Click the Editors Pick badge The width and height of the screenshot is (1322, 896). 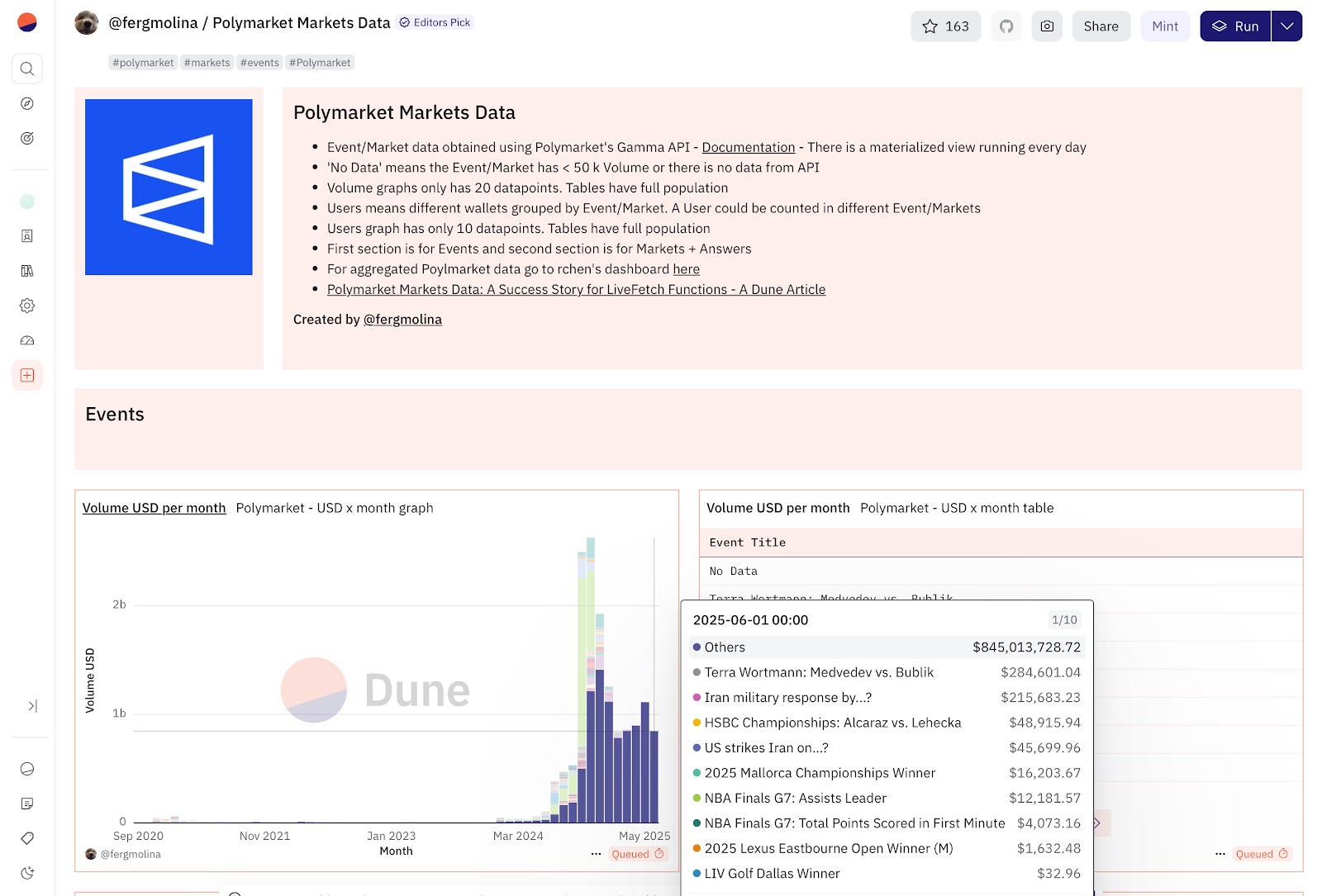coord(435,22)
